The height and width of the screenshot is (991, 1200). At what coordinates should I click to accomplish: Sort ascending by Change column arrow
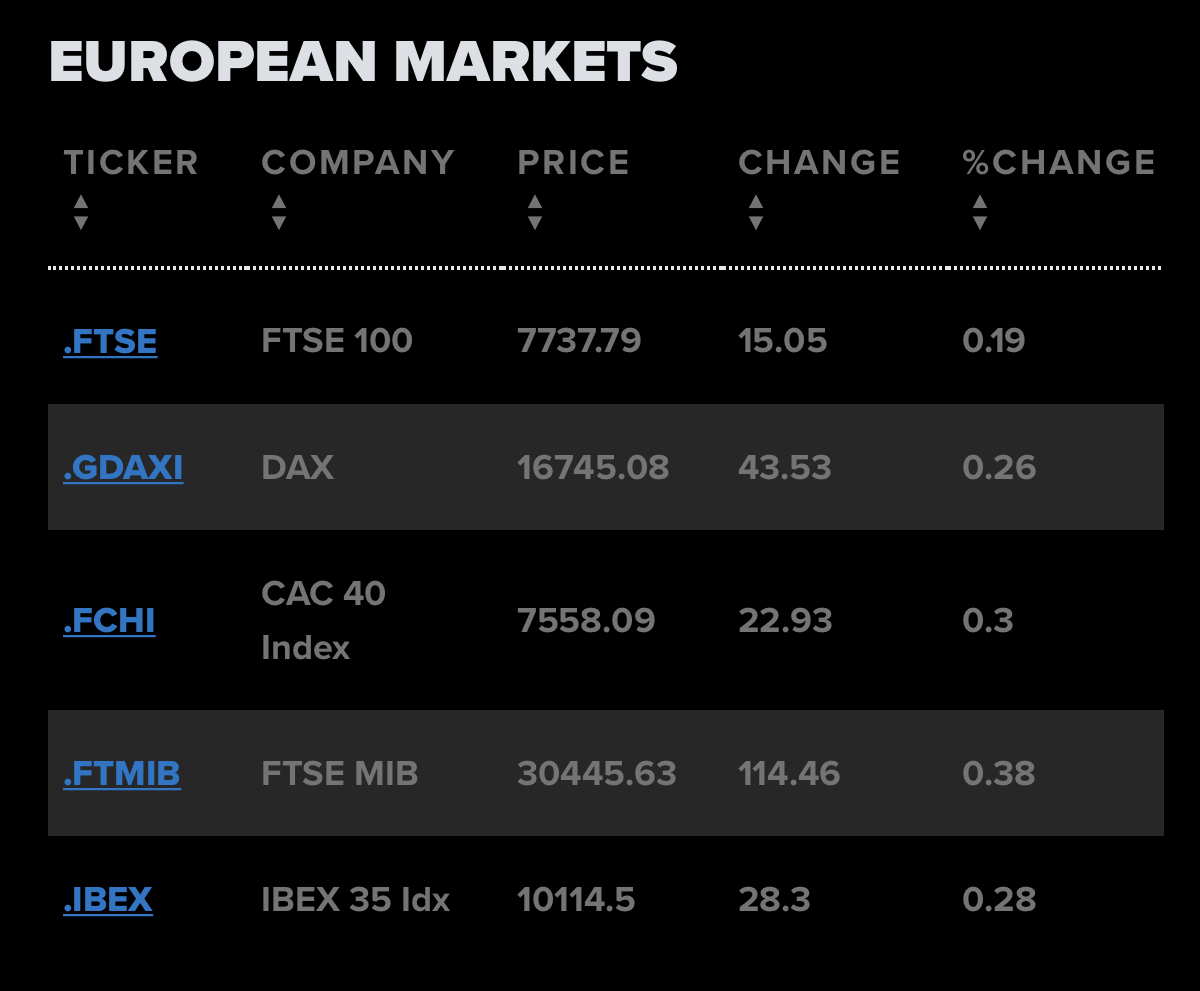(x=756, y=201)
